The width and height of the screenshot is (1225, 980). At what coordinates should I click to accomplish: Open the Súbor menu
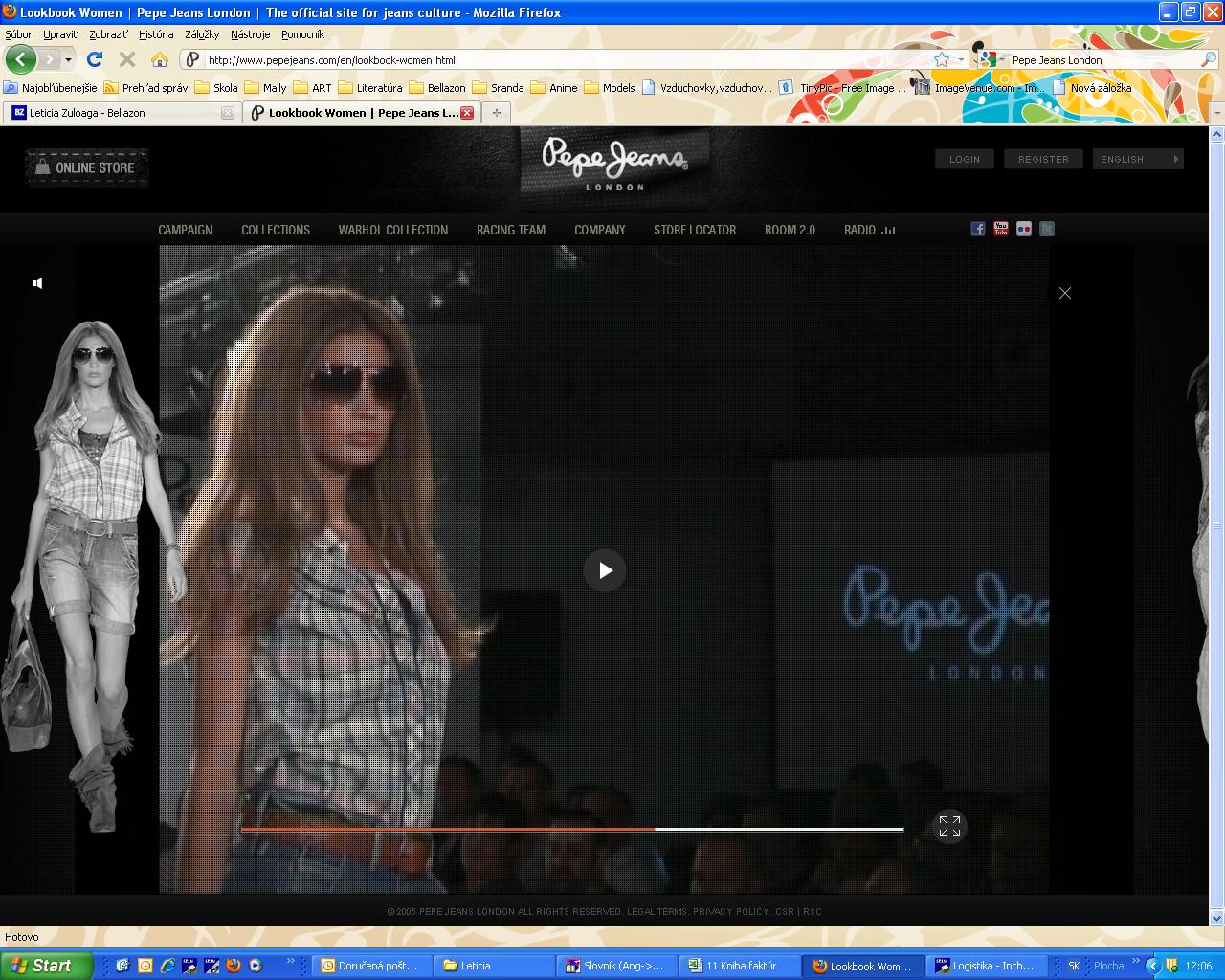pos(18,34)
